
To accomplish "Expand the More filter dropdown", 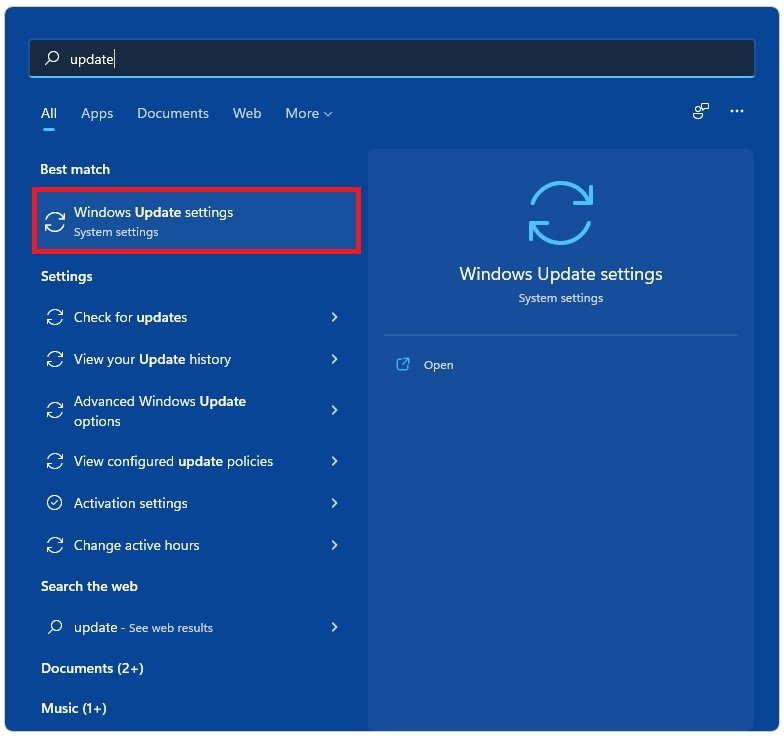I will point(308,114).
